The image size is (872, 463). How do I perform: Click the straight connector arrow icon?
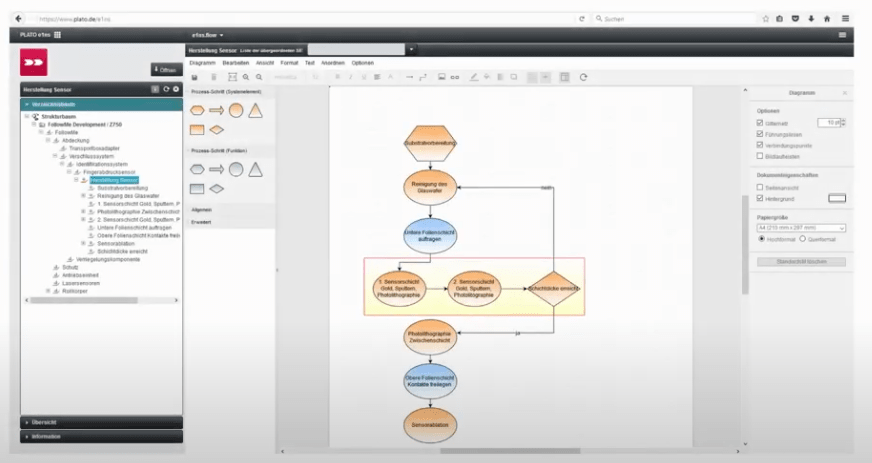pyautogui.click(x=409, y=77)
